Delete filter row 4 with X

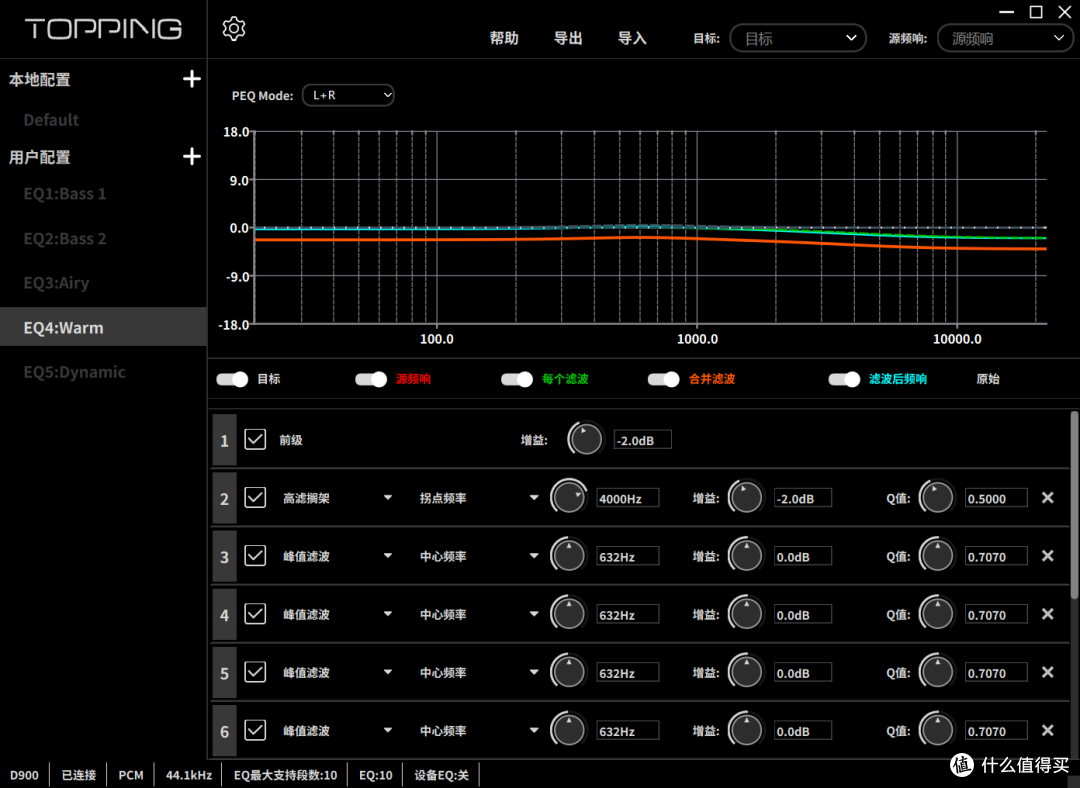[1048, 614]
